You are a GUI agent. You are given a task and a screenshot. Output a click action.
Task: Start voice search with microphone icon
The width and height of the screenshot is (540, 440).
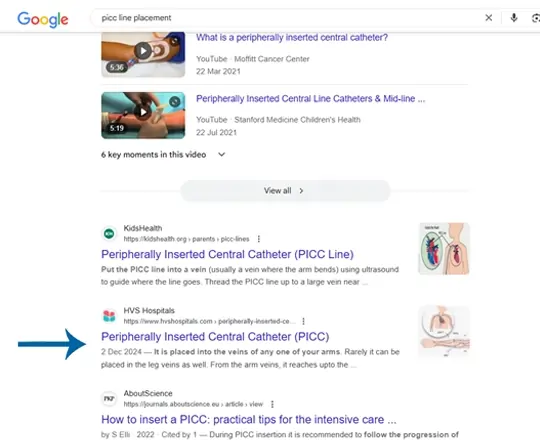513,18
